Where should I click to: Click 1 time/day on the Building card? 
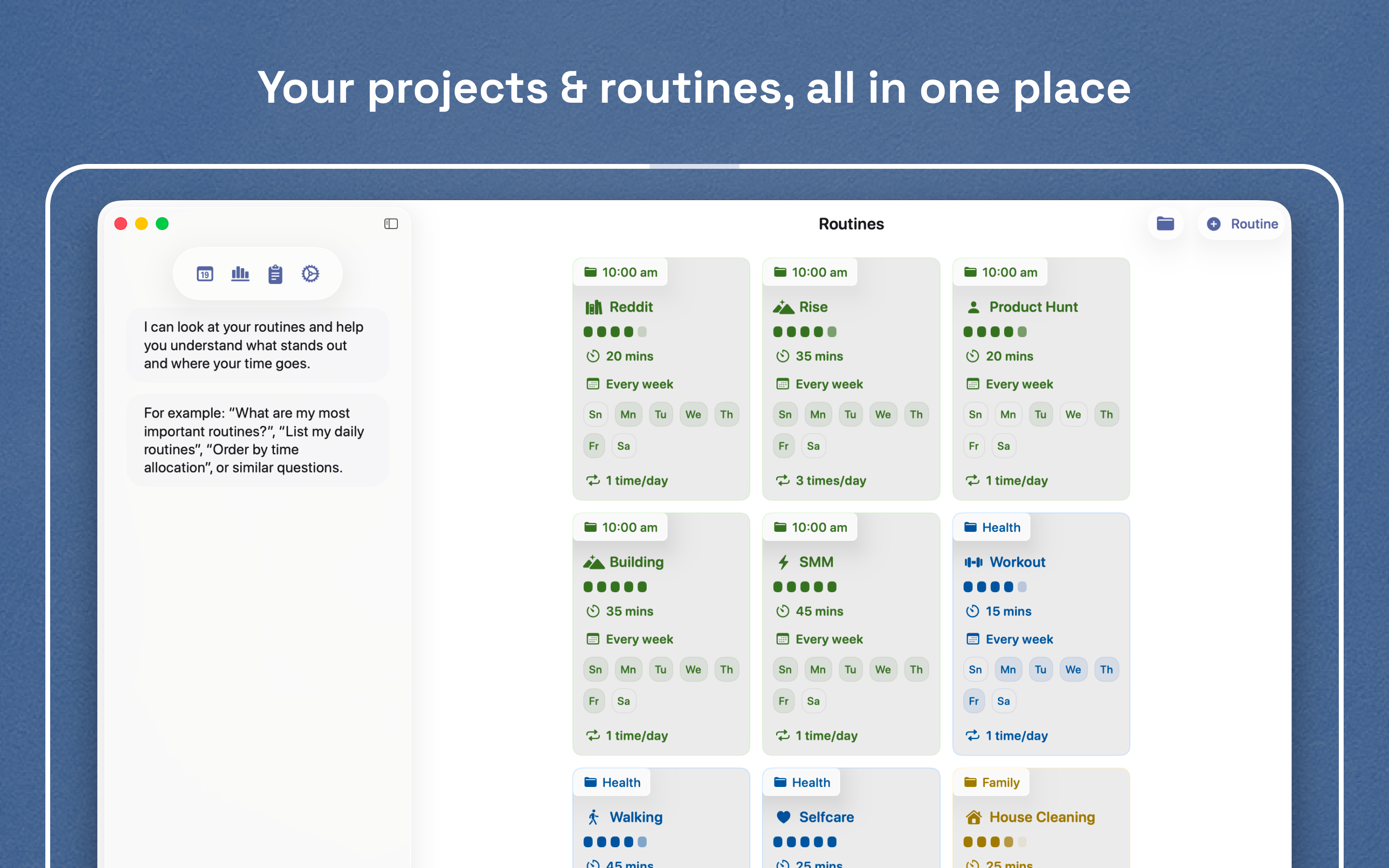637,735
